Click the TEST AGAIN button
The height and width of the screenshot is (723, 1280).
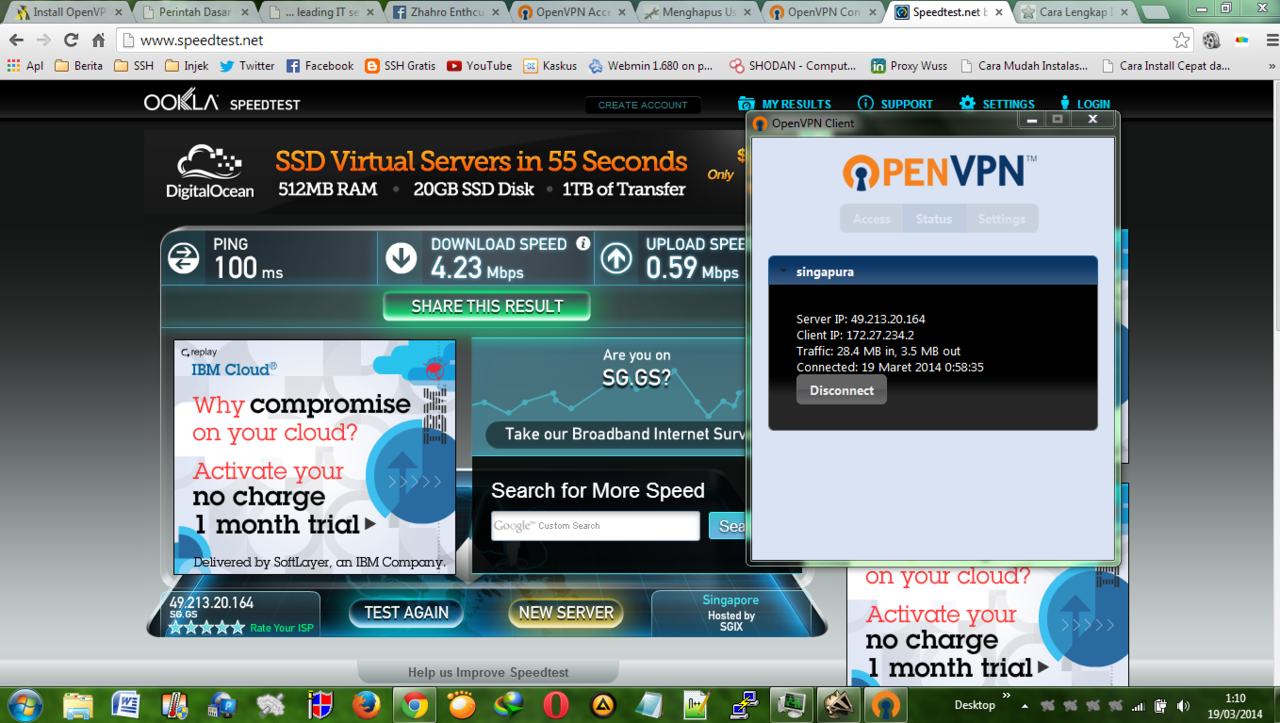406,612
